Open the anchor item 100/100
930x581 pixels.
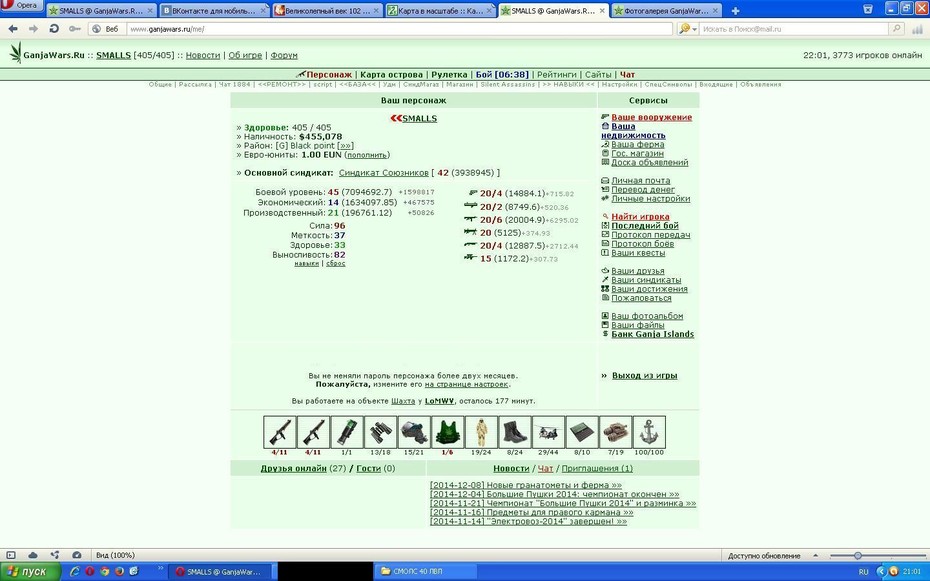[x=649, y=432]
